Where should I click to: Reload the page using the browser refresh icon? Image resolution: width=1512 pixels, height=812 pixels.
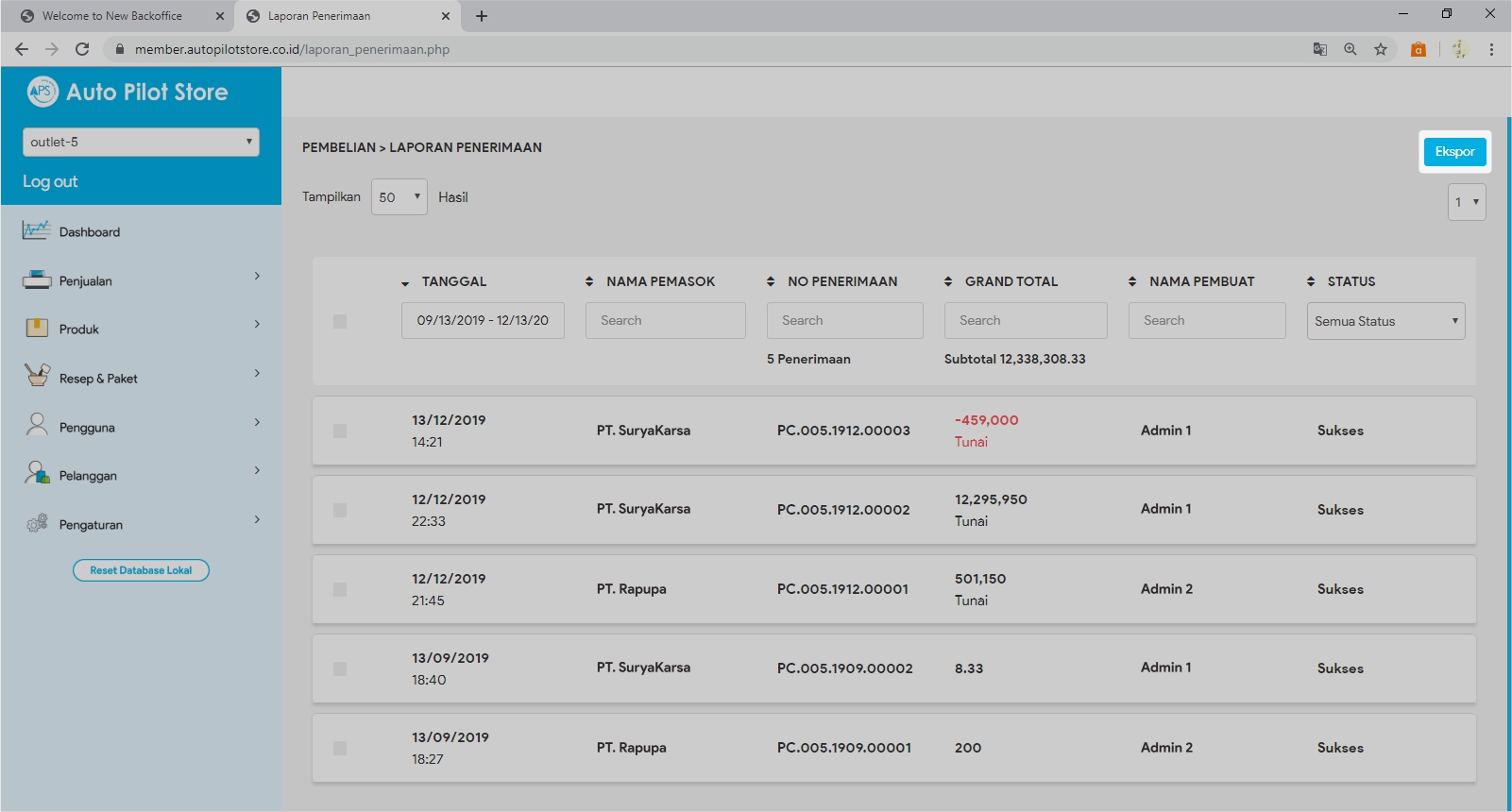point(82,49)
